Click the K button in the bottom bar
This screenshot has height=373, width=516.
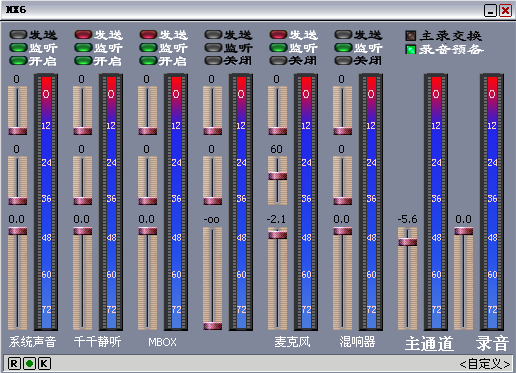[x=44, y=363]
